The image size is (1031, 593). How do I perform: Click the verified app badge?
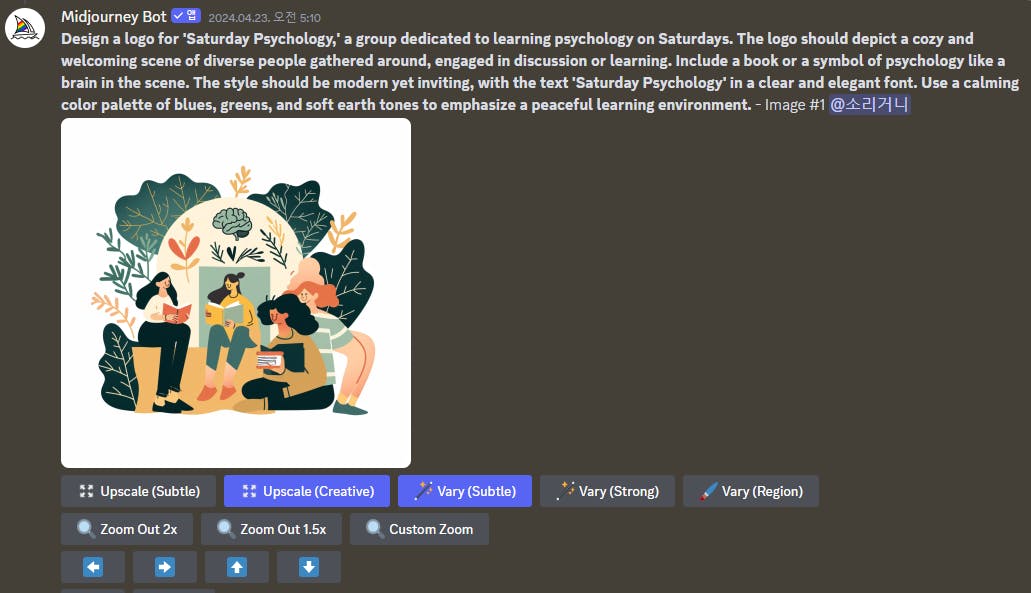tap(184, 16)
